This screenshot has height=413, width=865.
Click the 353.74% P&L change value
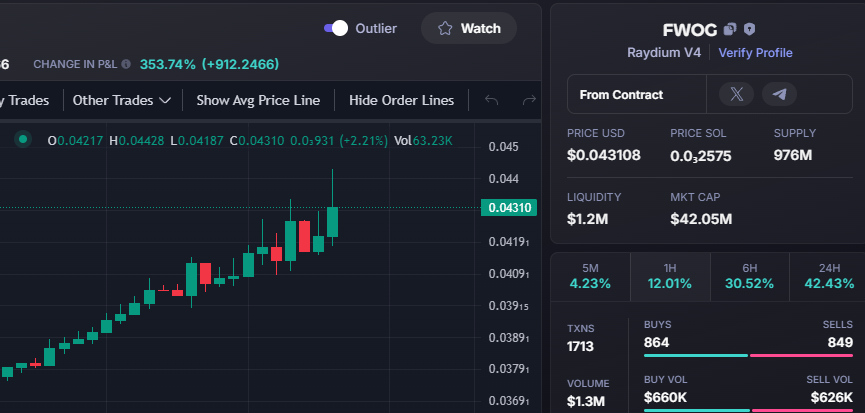coord(168,65)
